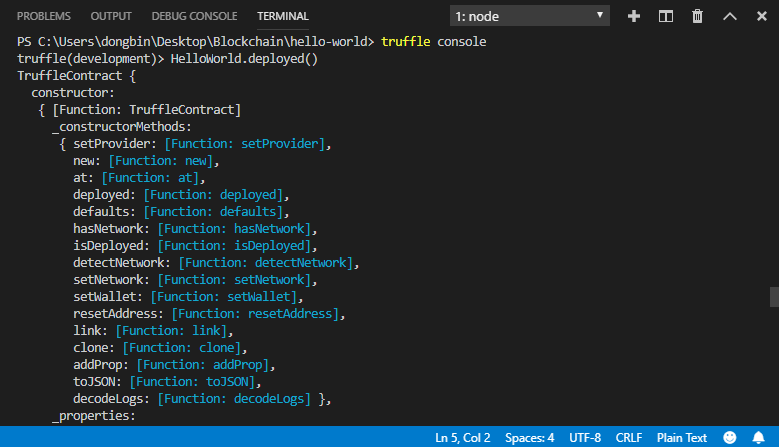Kill terminal with trash icon

[x=698, y=16]
